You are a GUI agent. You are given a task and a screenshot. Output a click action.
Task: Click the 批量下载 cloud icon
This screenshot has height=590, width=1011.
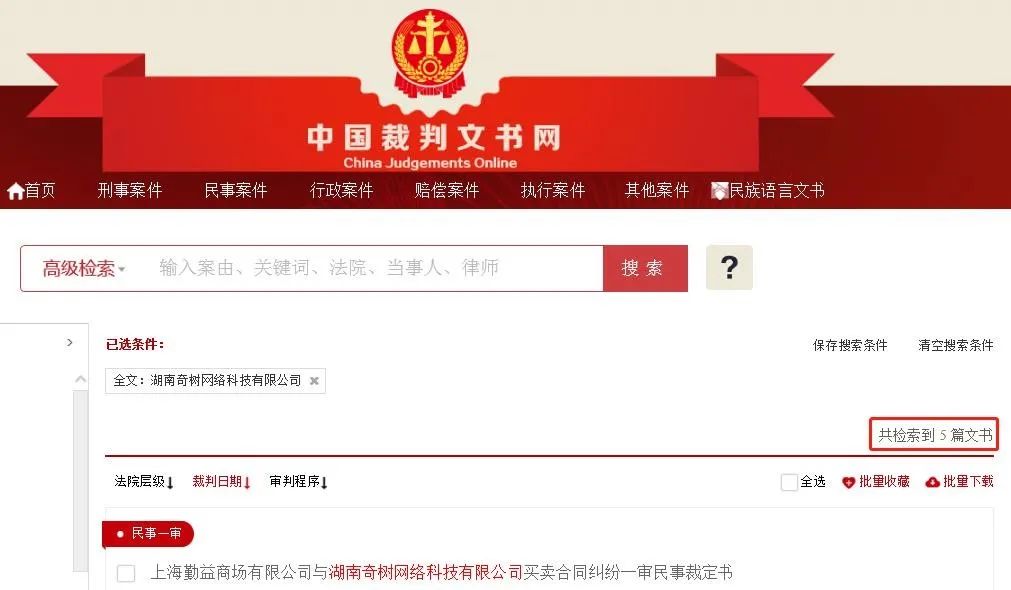click(x=932, y=482)
